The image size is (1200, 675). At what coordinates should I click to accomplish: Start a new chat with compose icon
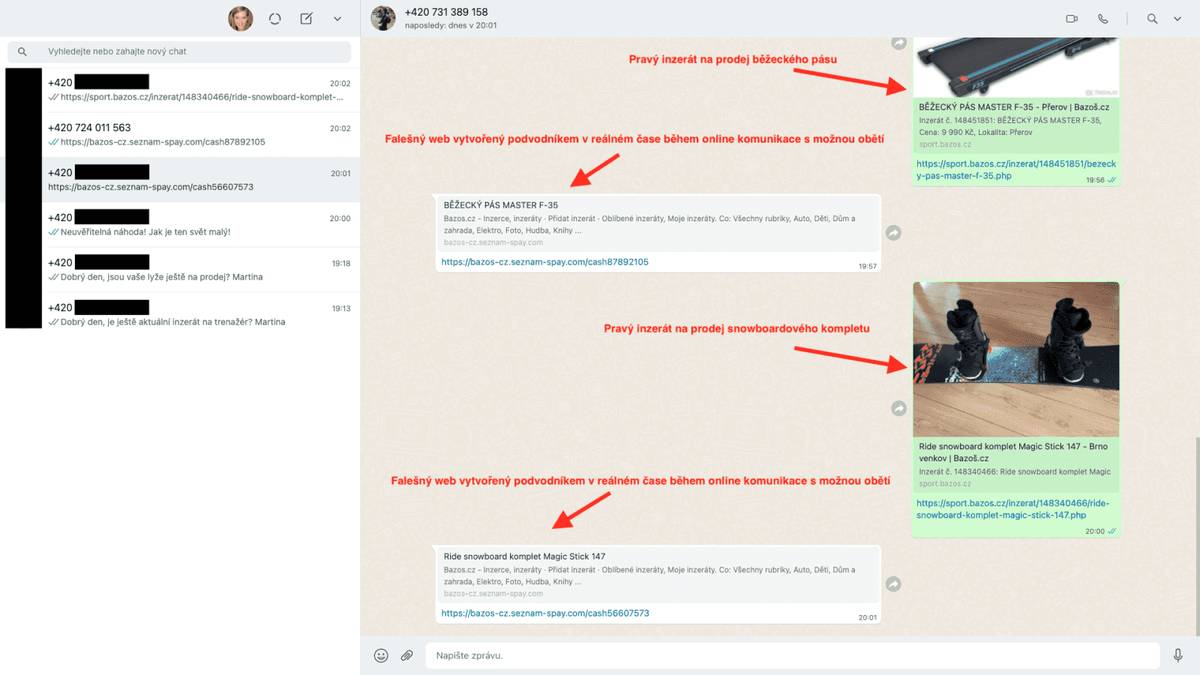pos(306,18)
